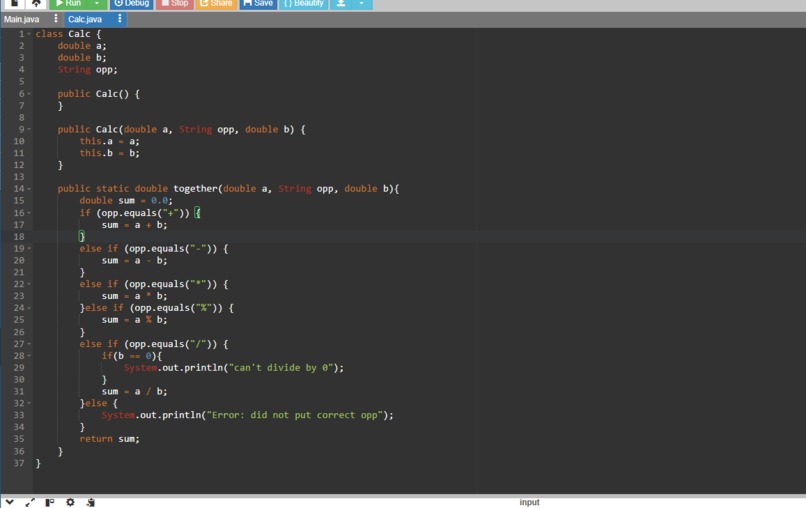The width and height of the screenshot is (806, 508).
Task: Click the 'String opp;' field declaration
Action: click(87, 70)
